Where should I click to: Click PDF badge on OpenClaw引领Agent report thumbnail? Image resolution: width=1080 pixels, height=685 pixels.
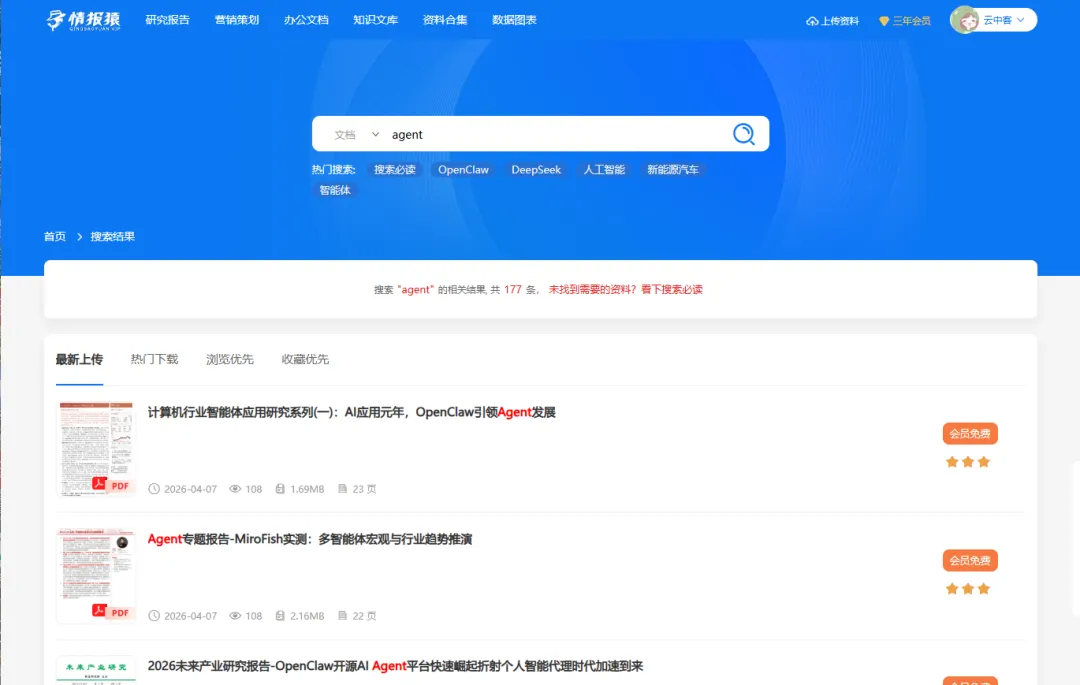(x=112, y=485)
